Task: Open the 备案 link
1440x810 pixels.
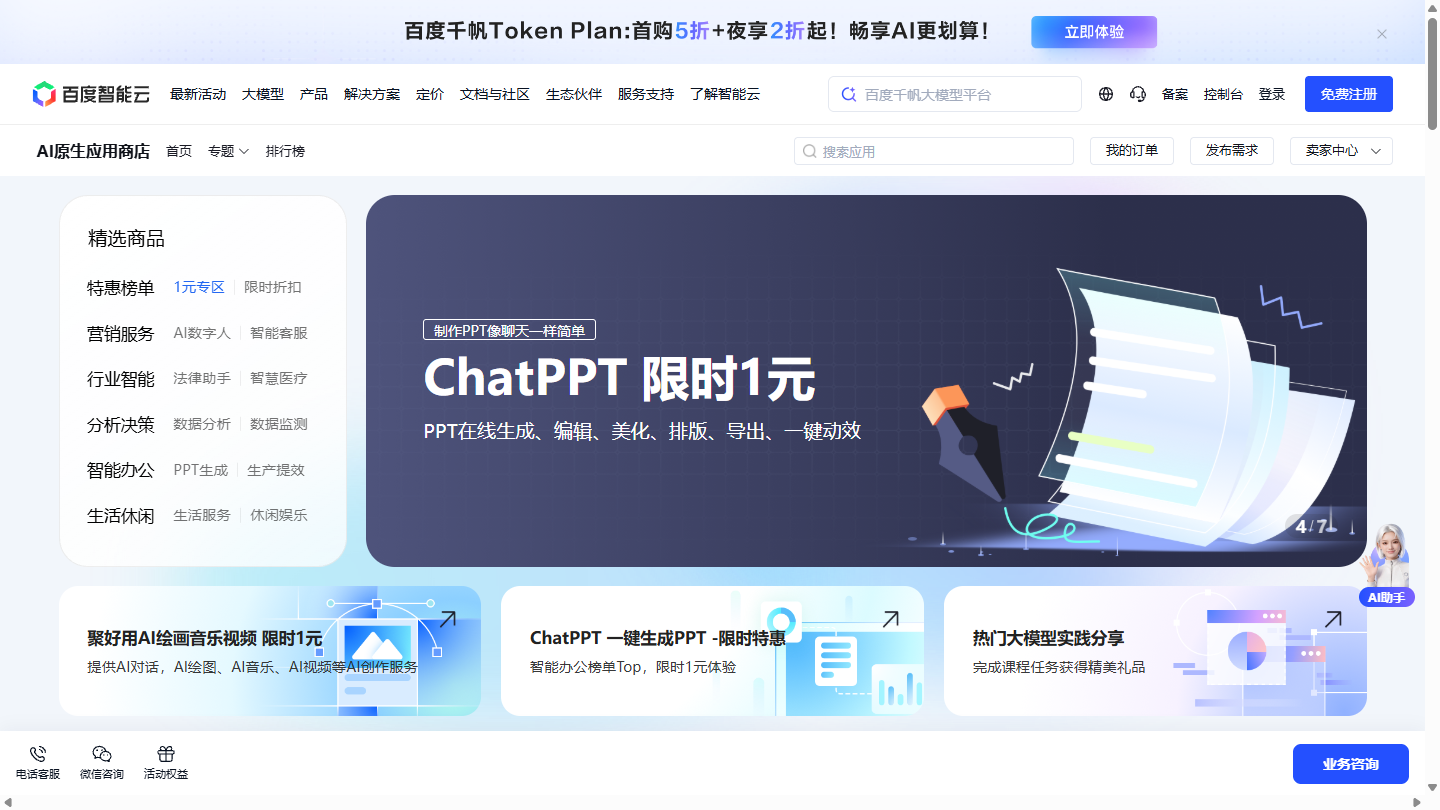Action: pos(1175,94)
